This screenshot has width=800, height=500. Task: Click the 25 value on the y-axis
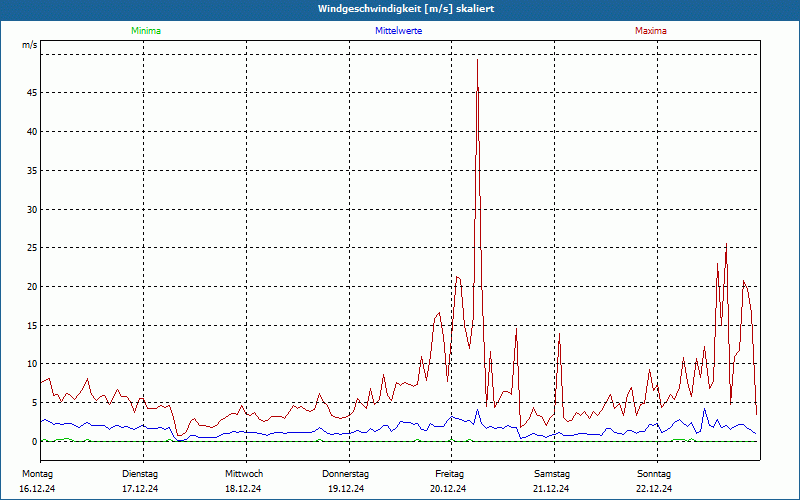tap(31, 248)
